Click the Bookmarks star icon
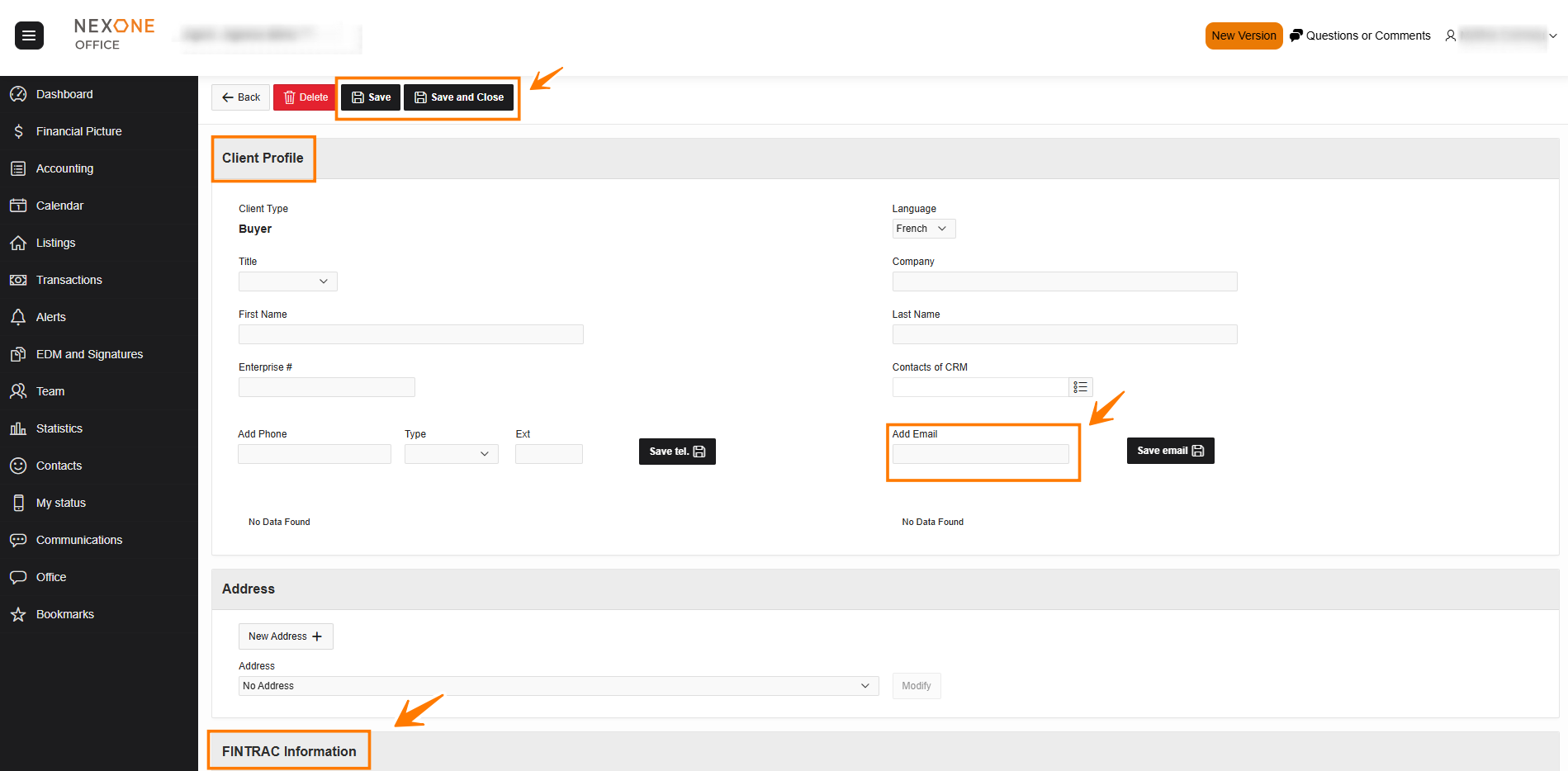Screen dimensions: 1568x771 (18, 614)
